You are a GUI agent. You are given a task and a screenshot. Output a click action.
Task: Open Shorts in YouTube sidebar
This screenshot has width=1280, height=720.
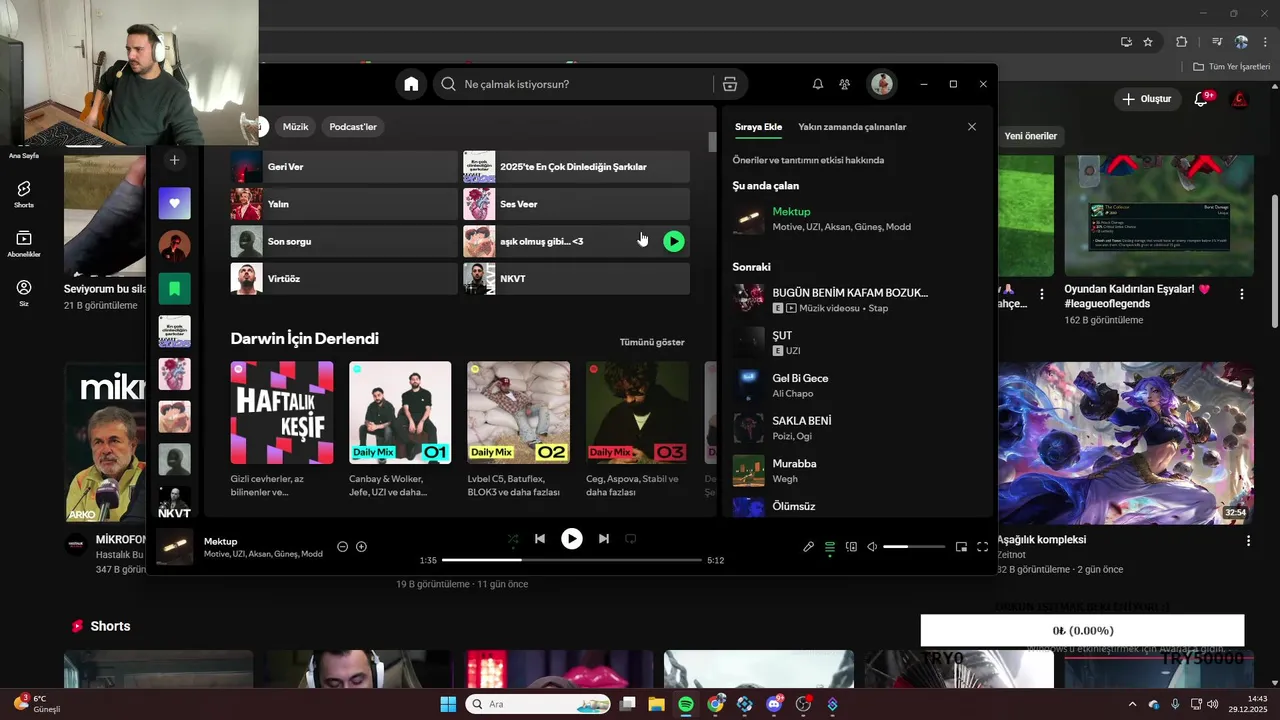tap(24, 194)
